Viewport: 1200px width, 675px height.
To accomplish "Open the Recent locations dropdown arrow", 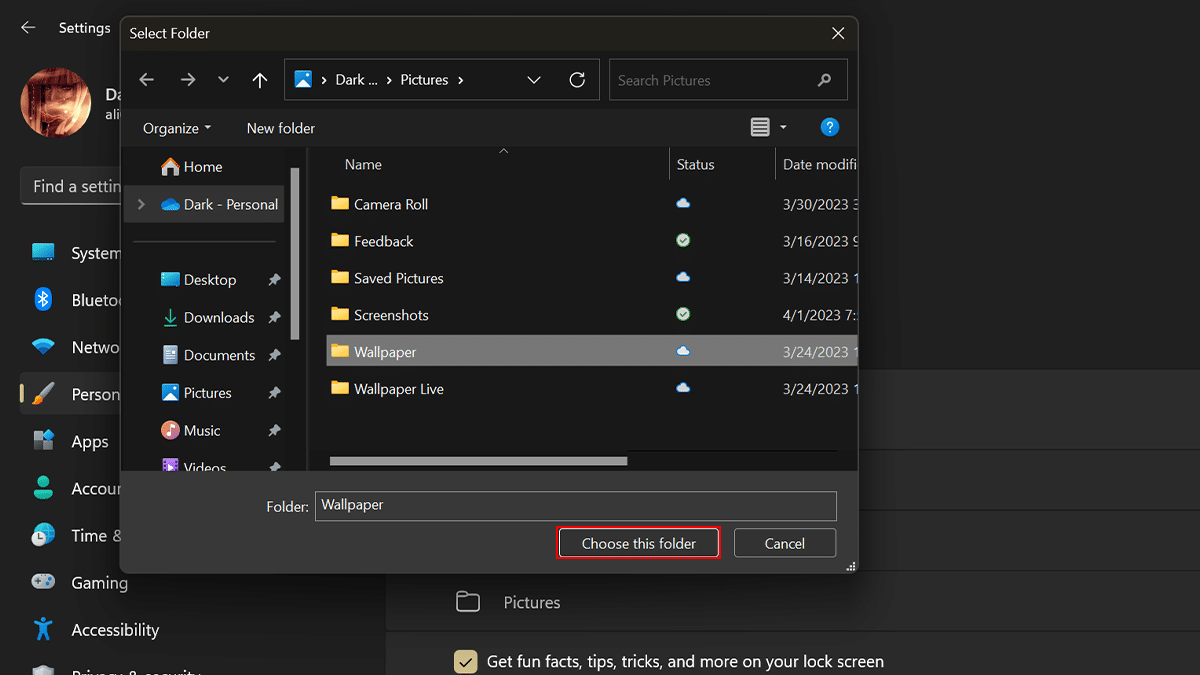I will coord(223,80).
